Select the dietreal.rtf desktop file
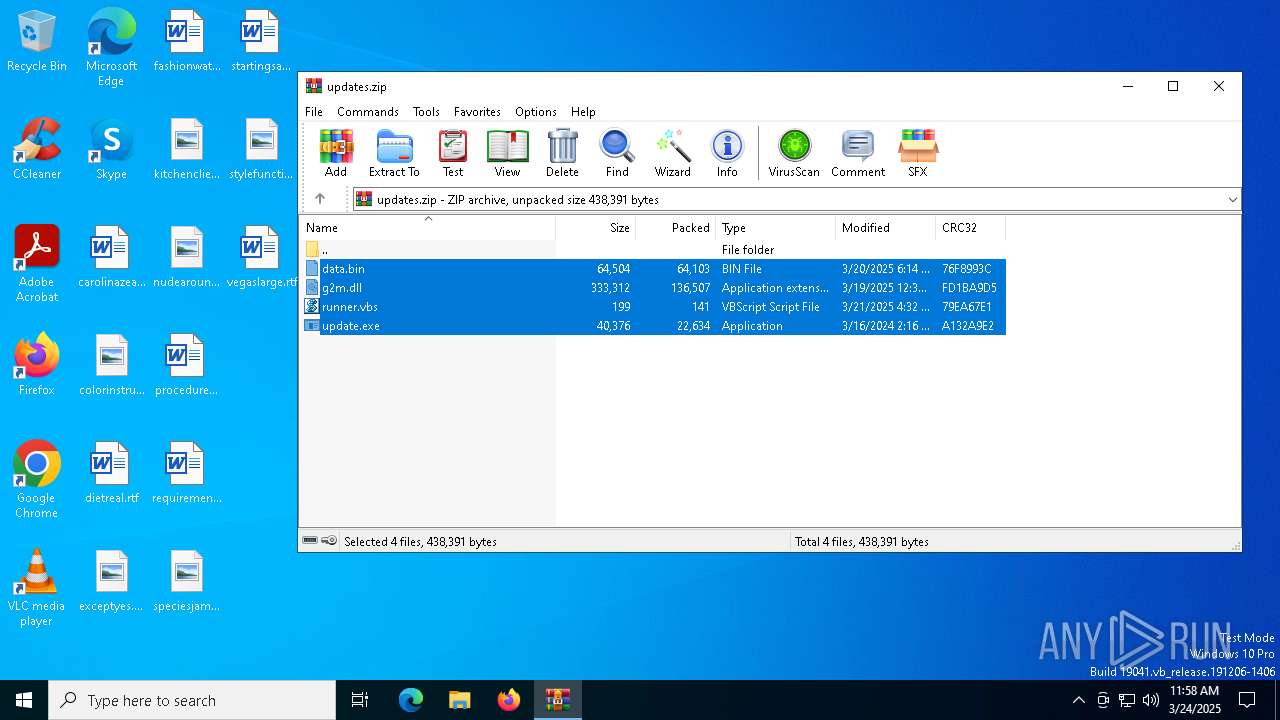The image size is (1280, 720). 111,474
